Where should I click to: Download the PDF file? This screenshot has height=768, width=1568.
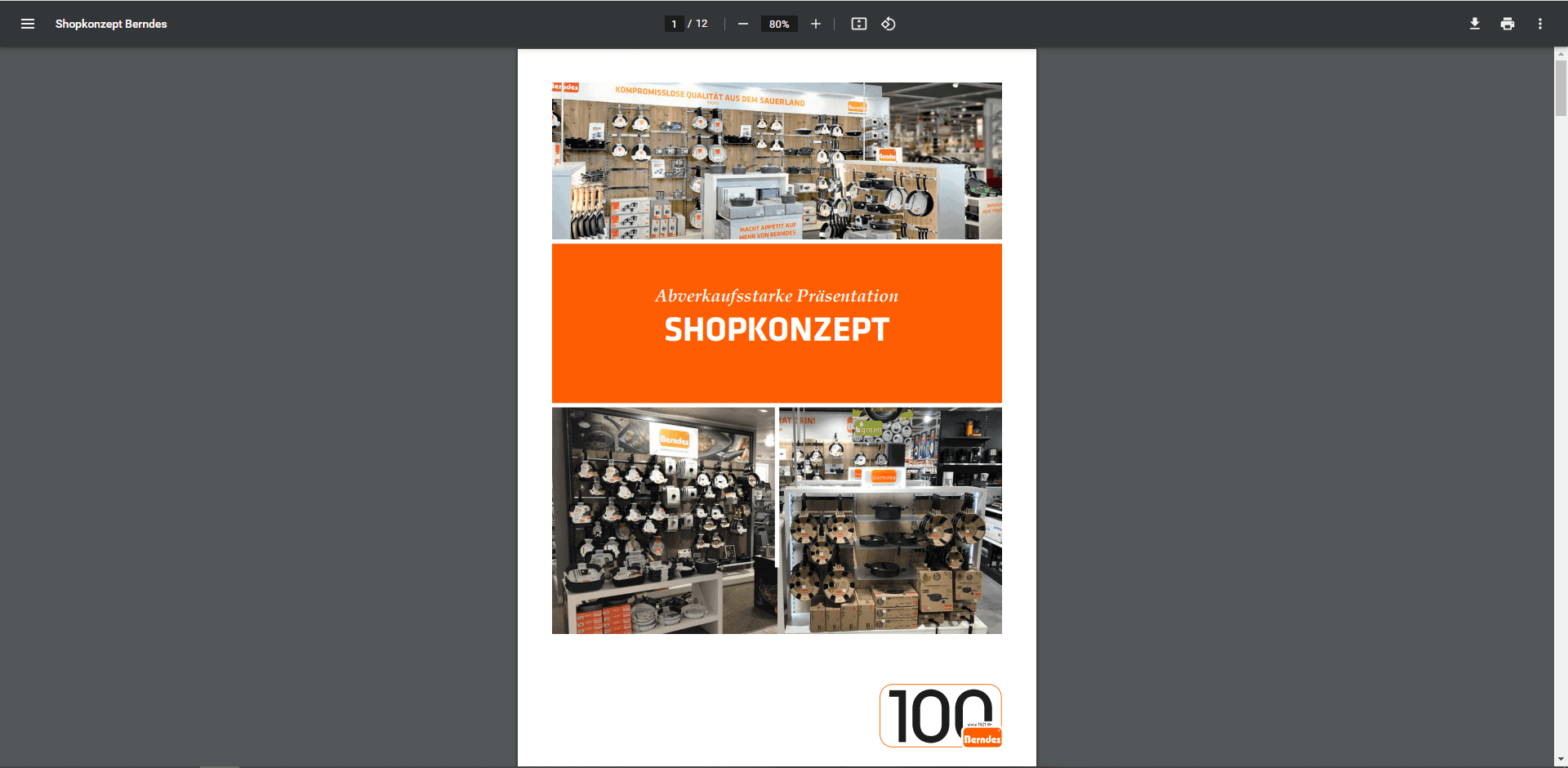click(x=1475, y=24)
